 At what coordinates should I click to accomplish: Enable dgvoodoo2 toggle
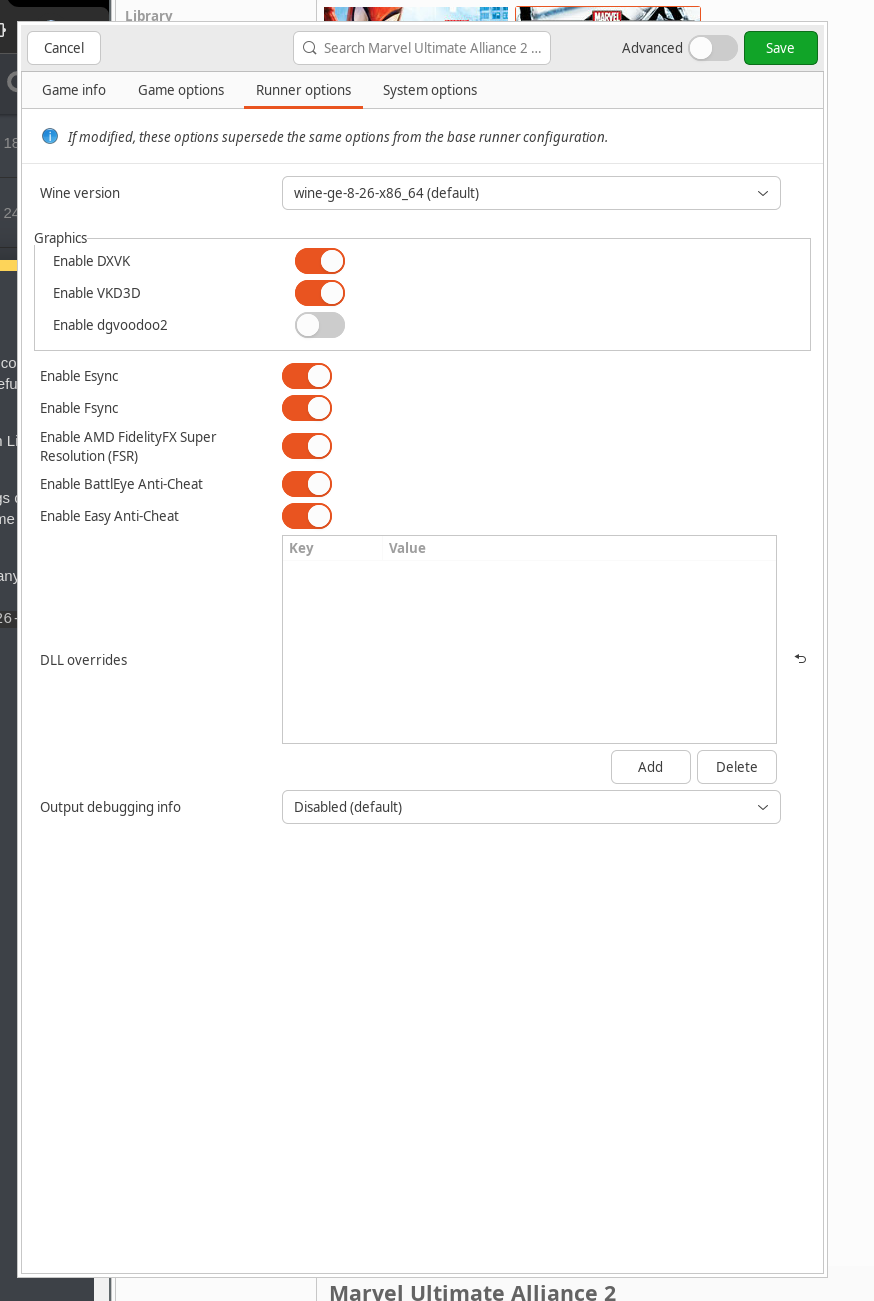pyautogui.click(x=320, y=325)
